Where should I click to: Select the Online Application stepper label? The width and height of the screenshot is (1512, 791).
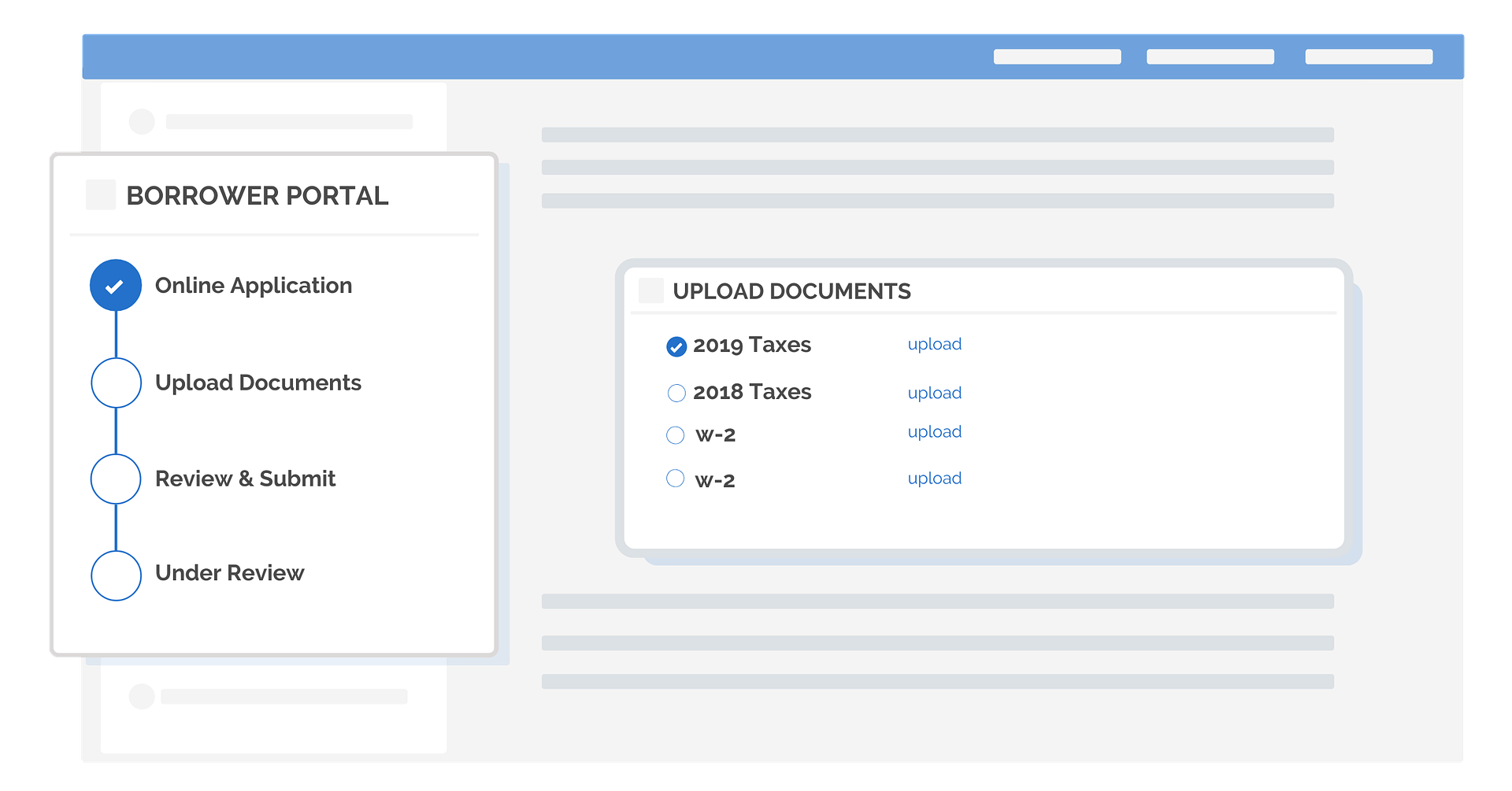tap(254, 285)
